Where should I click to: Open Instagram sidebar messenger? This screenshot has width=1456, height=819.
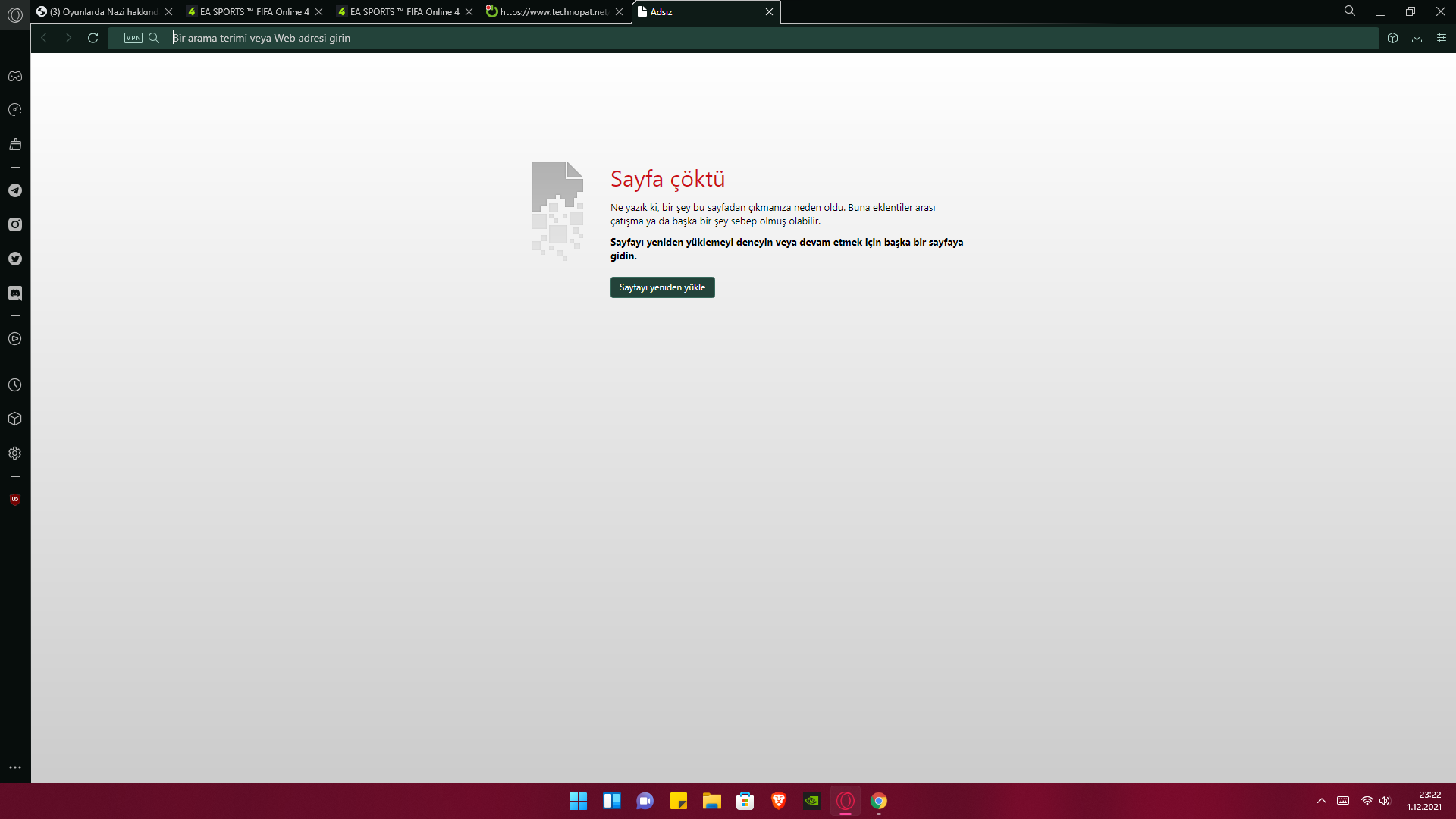pos(15,224)
